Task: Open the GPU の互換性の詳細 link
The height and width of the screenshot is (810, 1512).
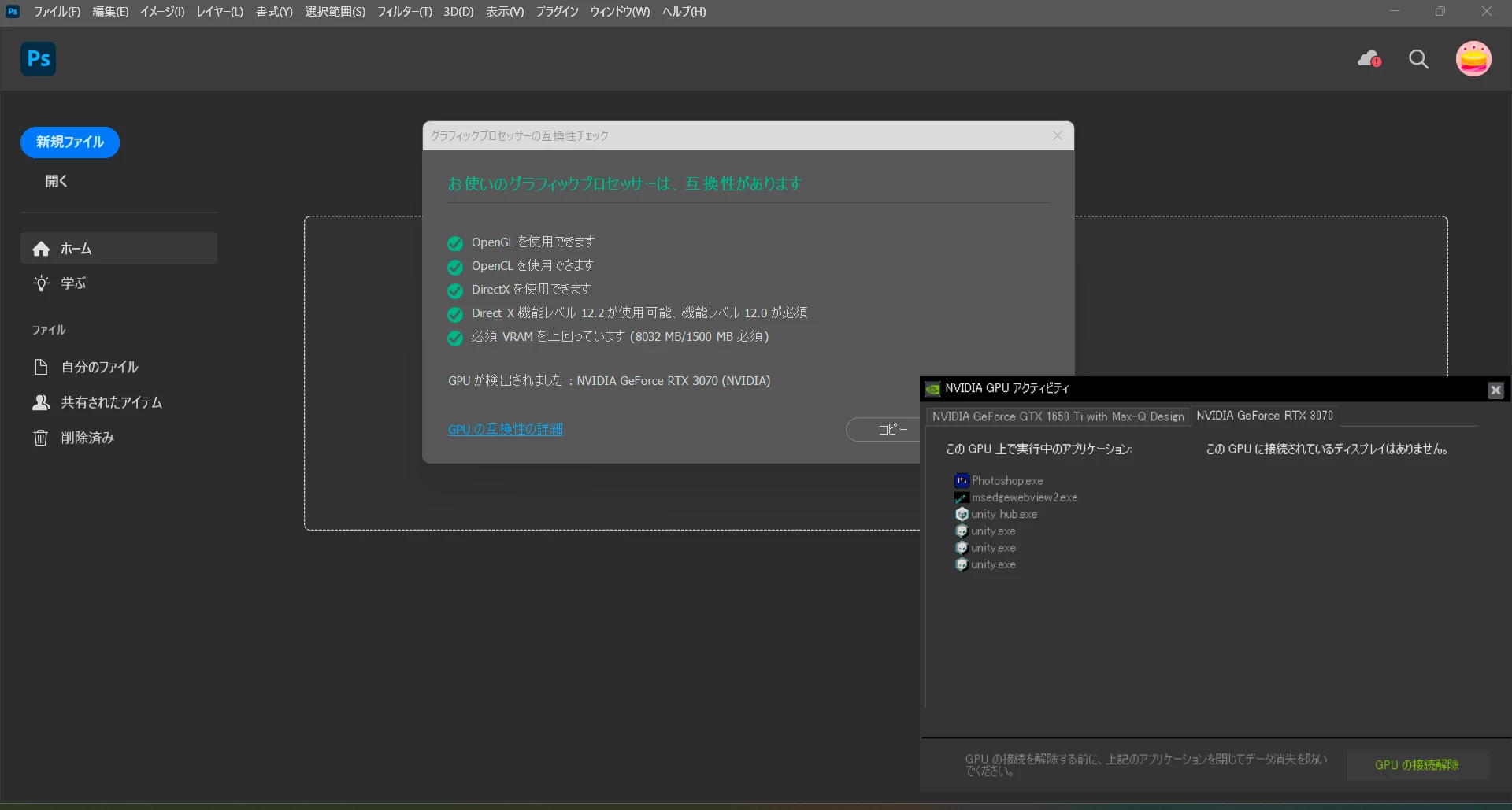Action: [x=506, y=430]
